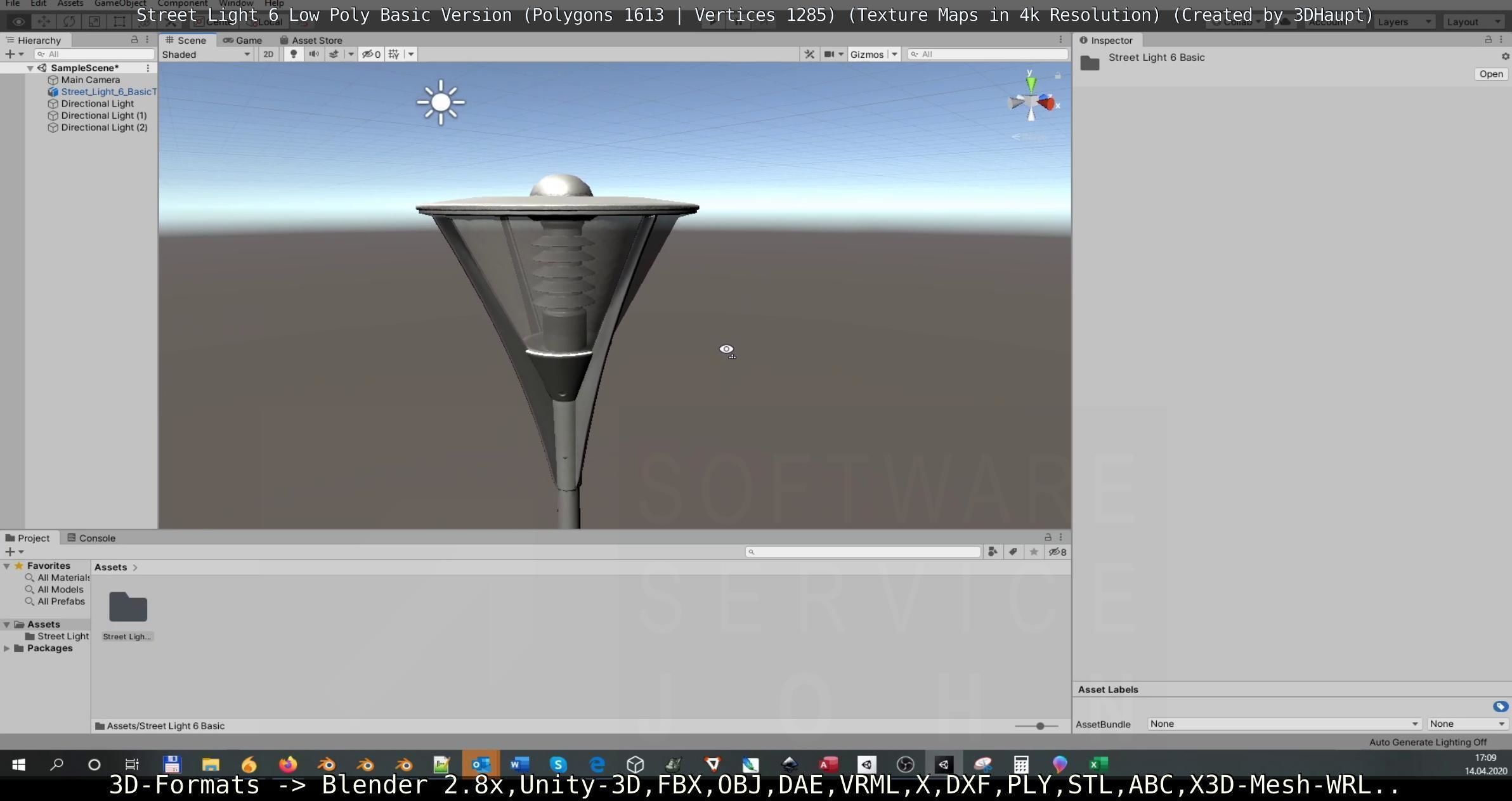Click the scene camera settings icon
1512x801 pixels.
click(829, 55)
